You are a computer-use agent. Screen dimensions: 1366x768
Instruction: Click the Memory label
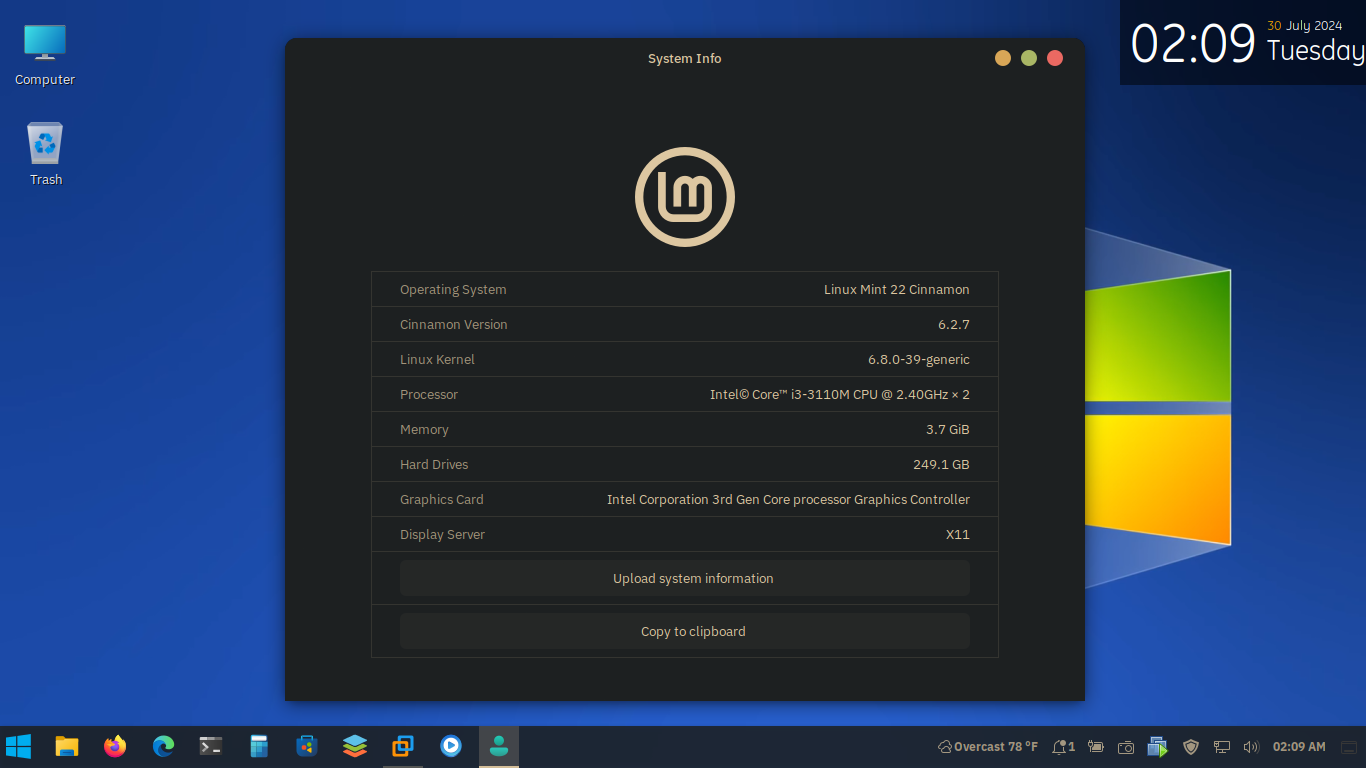tap(424, 429)
